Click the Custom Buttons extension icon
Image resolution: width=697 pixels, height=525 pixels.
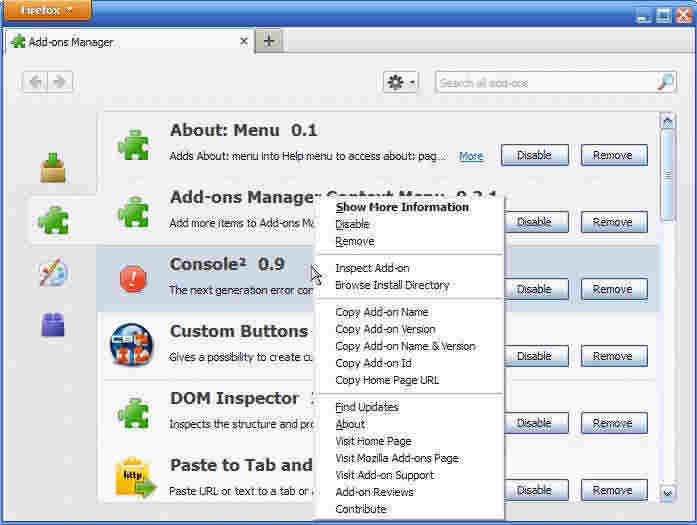132,345
